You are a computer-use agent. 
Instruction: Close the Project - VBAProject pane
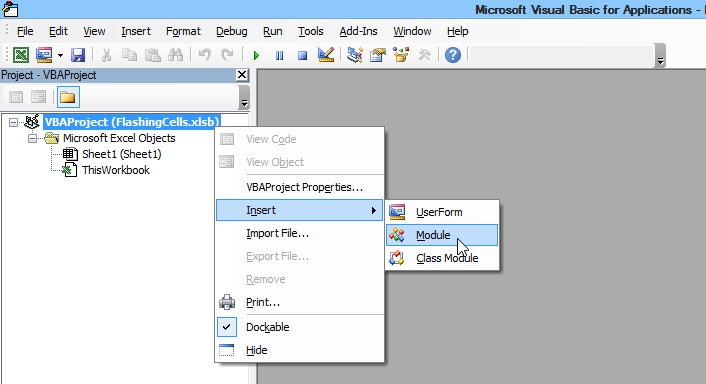coord(242,75)
